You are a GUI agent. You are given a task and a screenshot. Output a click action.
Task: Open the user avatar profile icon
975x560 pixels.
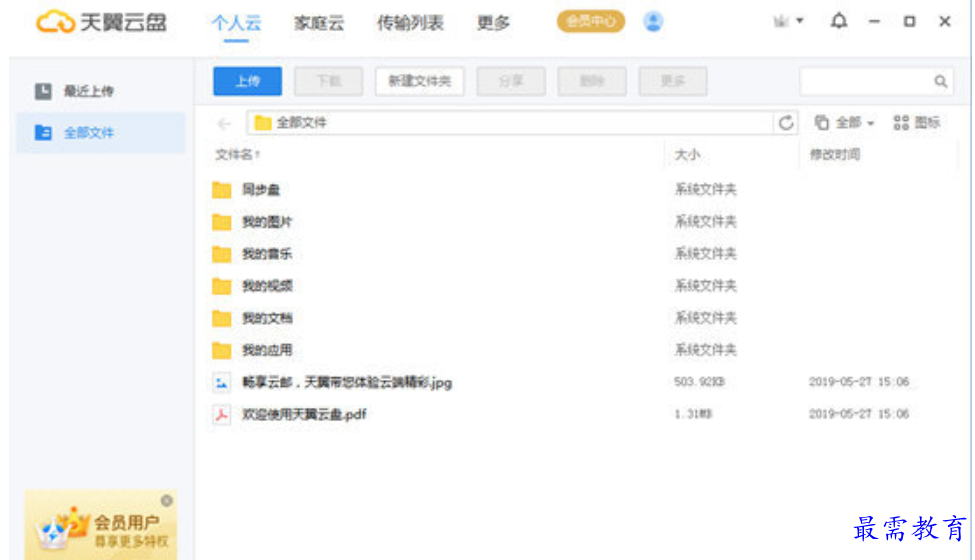[x=653, y=22]
